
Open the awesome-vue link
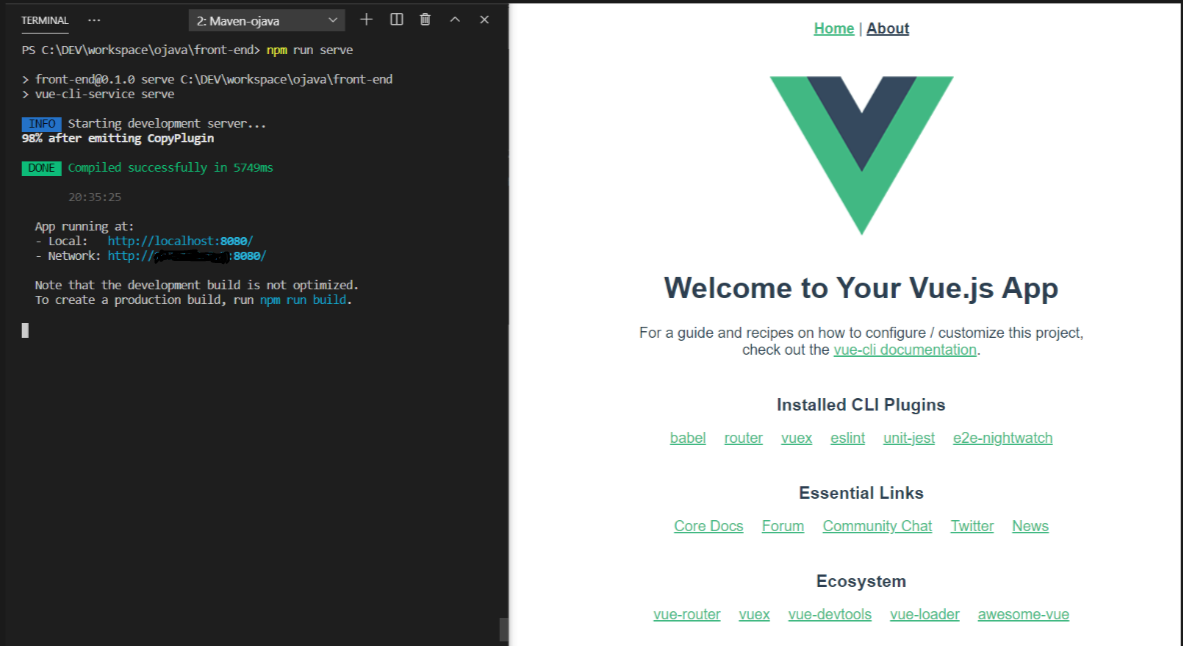pos(1023,614)
